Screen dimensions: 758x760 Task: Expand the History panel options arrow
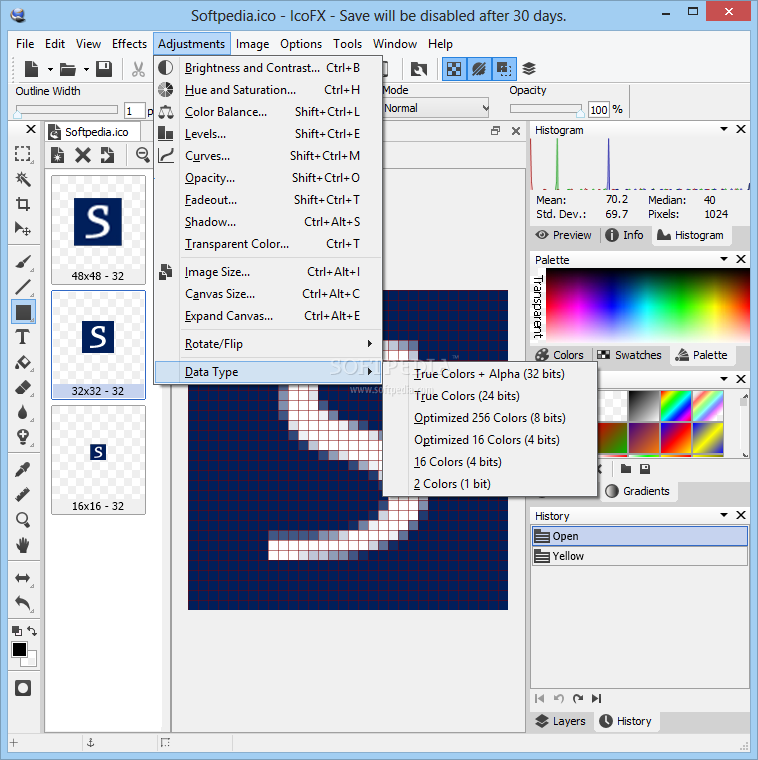[724, 515]
